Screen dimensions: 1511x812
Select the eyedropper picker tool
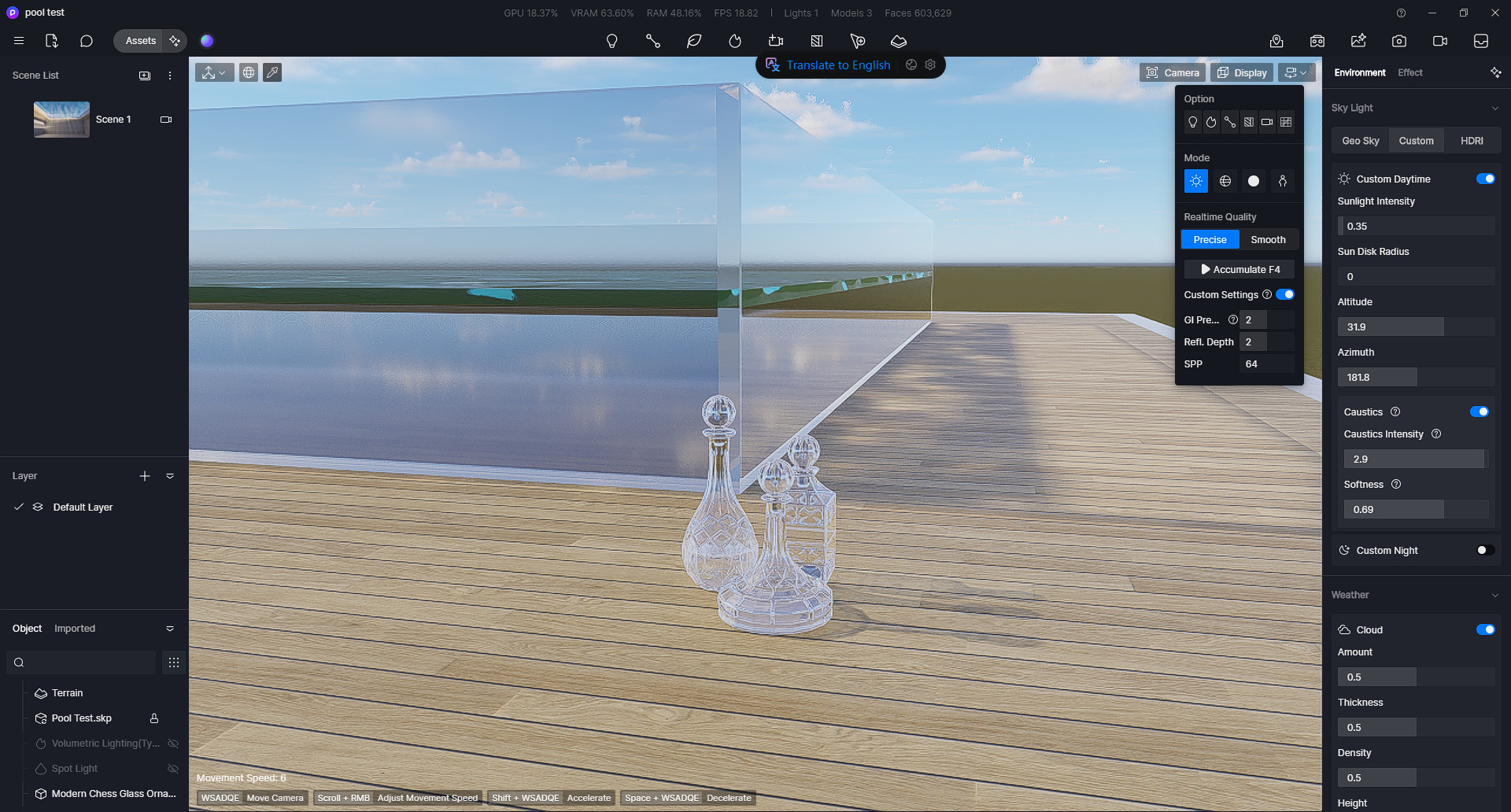272,72
